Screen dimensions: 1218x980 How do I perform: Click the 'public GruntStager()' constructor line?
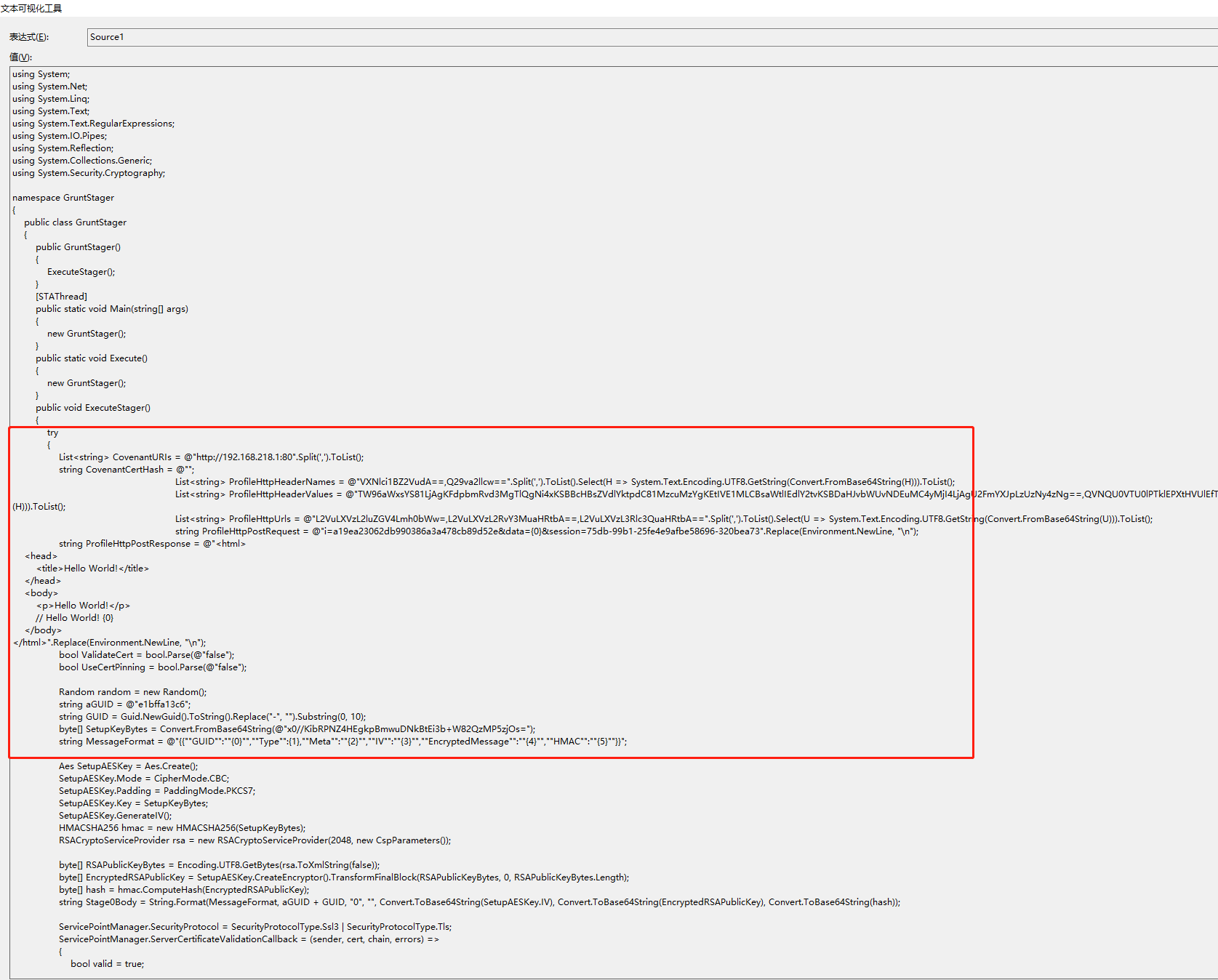[79, 247]
